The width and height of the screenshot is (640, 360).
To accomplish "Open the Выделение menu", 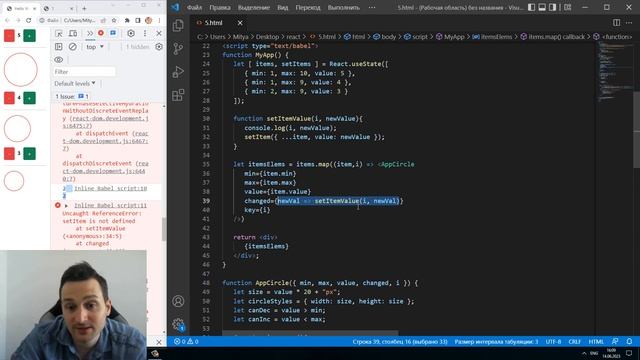I will point(253,7).
